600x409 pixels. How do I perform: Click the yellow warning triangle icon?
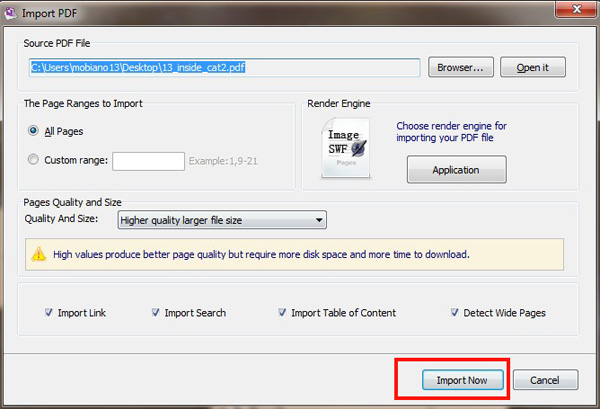point(39,254)
